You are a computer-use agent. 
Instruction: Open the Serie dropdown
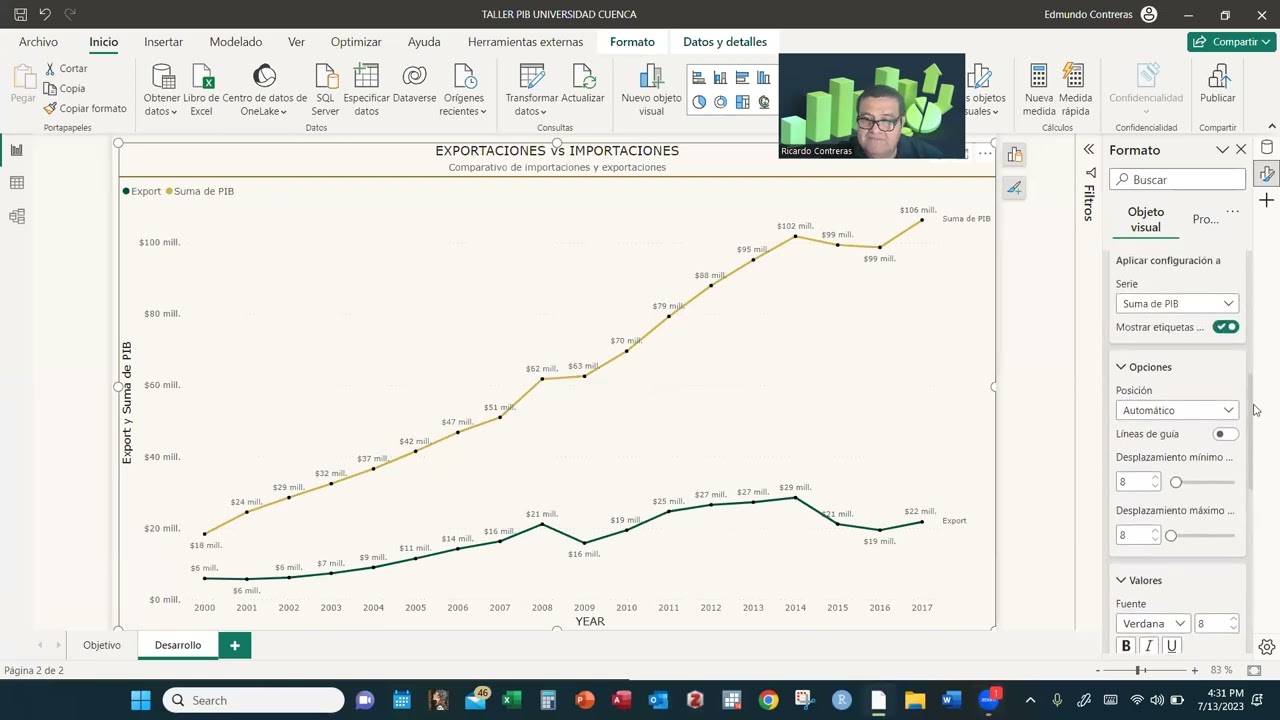(1177, 303)
